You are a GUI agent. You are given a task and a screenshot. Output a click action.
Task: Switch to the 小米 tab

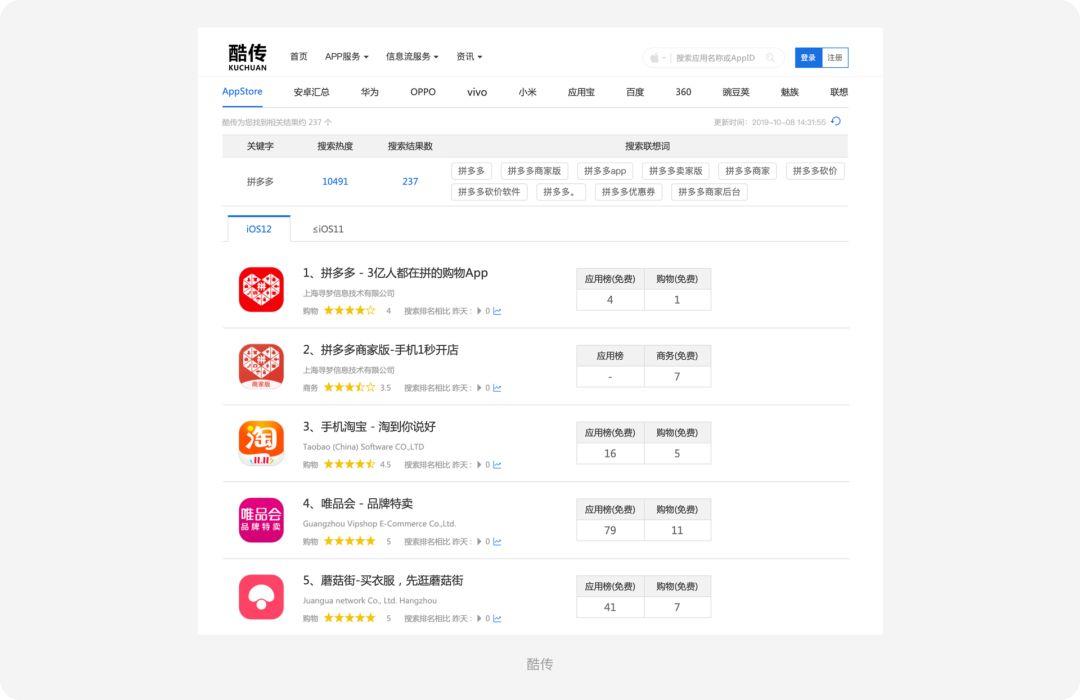tap(528, 92)
